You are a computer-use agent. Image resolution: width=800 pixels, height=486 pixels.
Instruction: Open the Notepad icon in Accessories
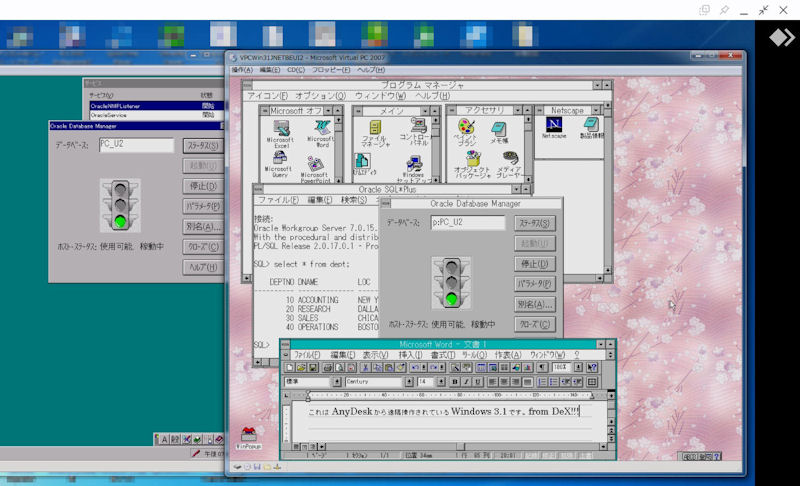click(498, 129)
